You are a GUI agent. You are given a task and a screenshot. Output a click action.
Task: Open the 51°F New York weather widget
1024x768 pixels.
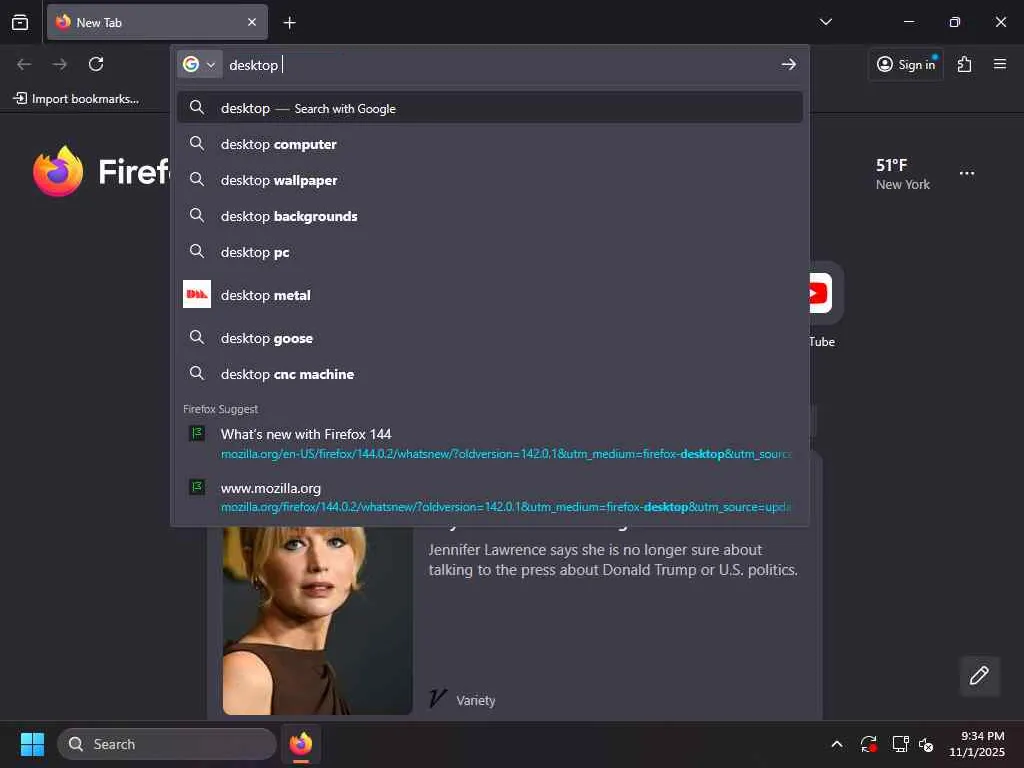tap(903, 174)
